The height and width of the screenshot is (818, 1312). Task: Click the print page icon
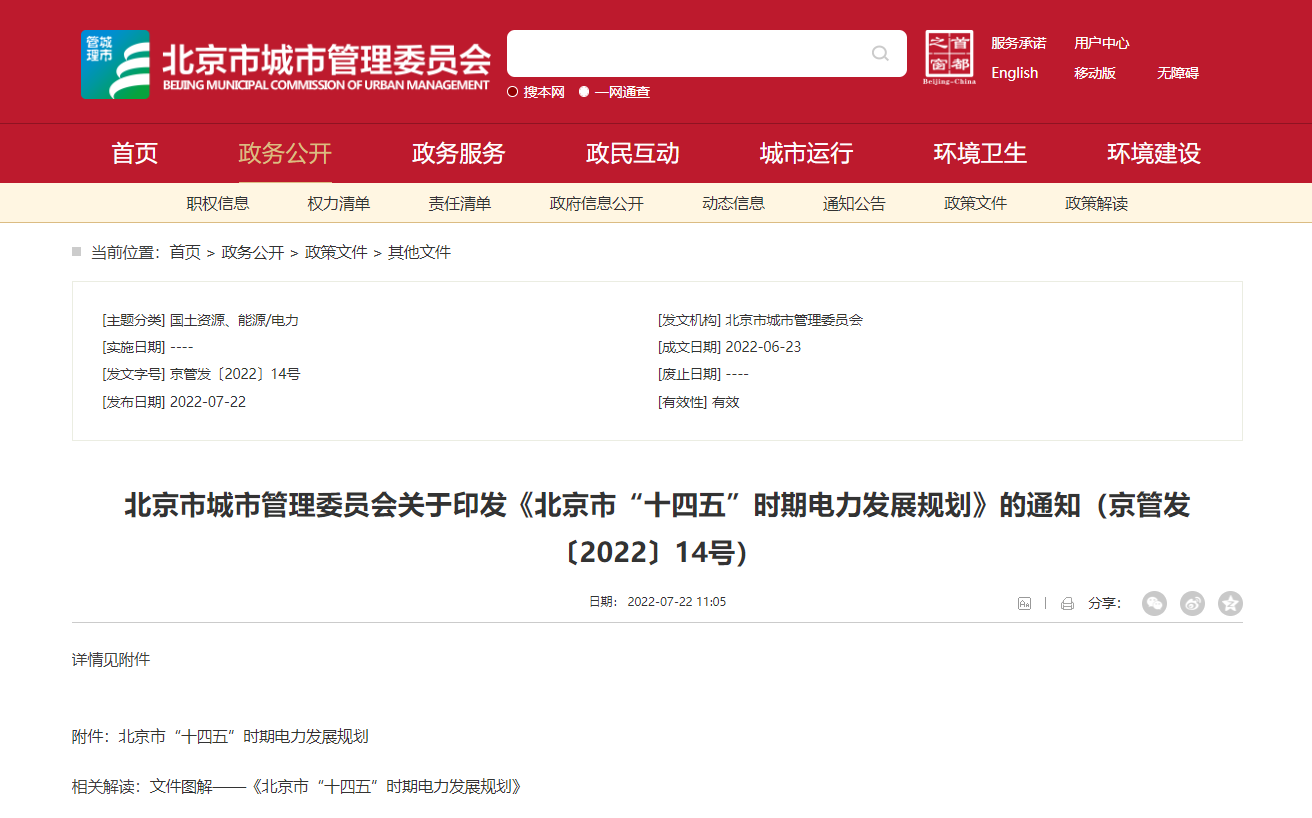(1067, 603)
